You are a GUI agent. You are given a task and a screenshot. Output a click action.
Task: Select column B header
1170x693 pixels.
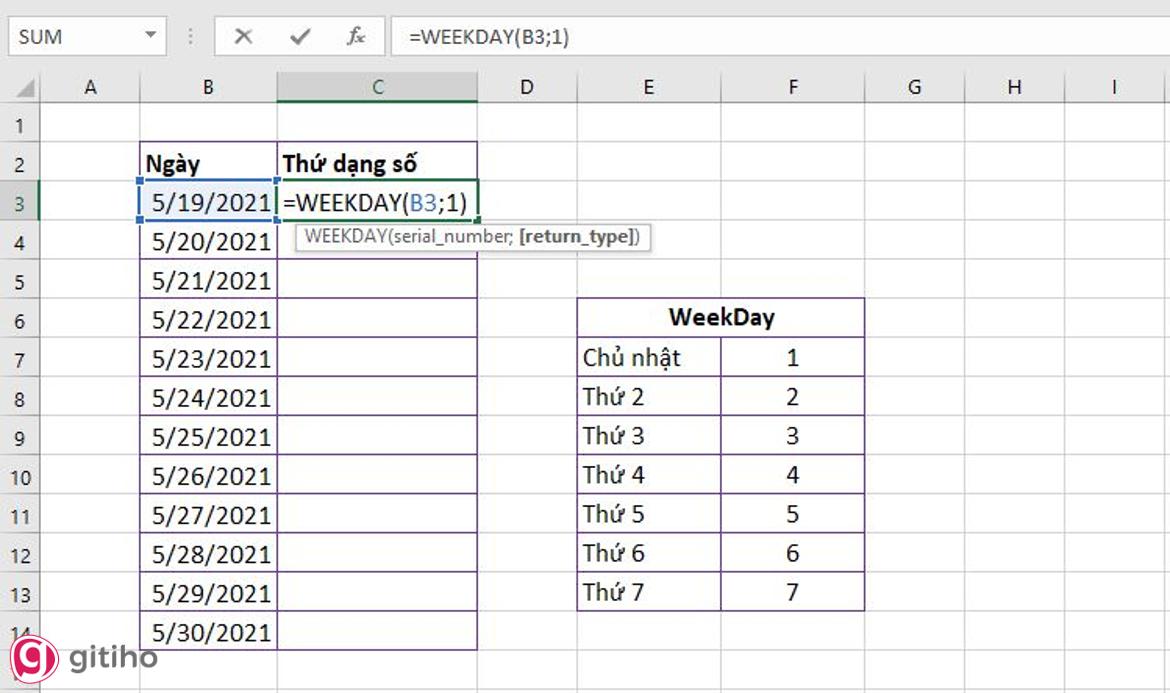[x=208, y=87]
